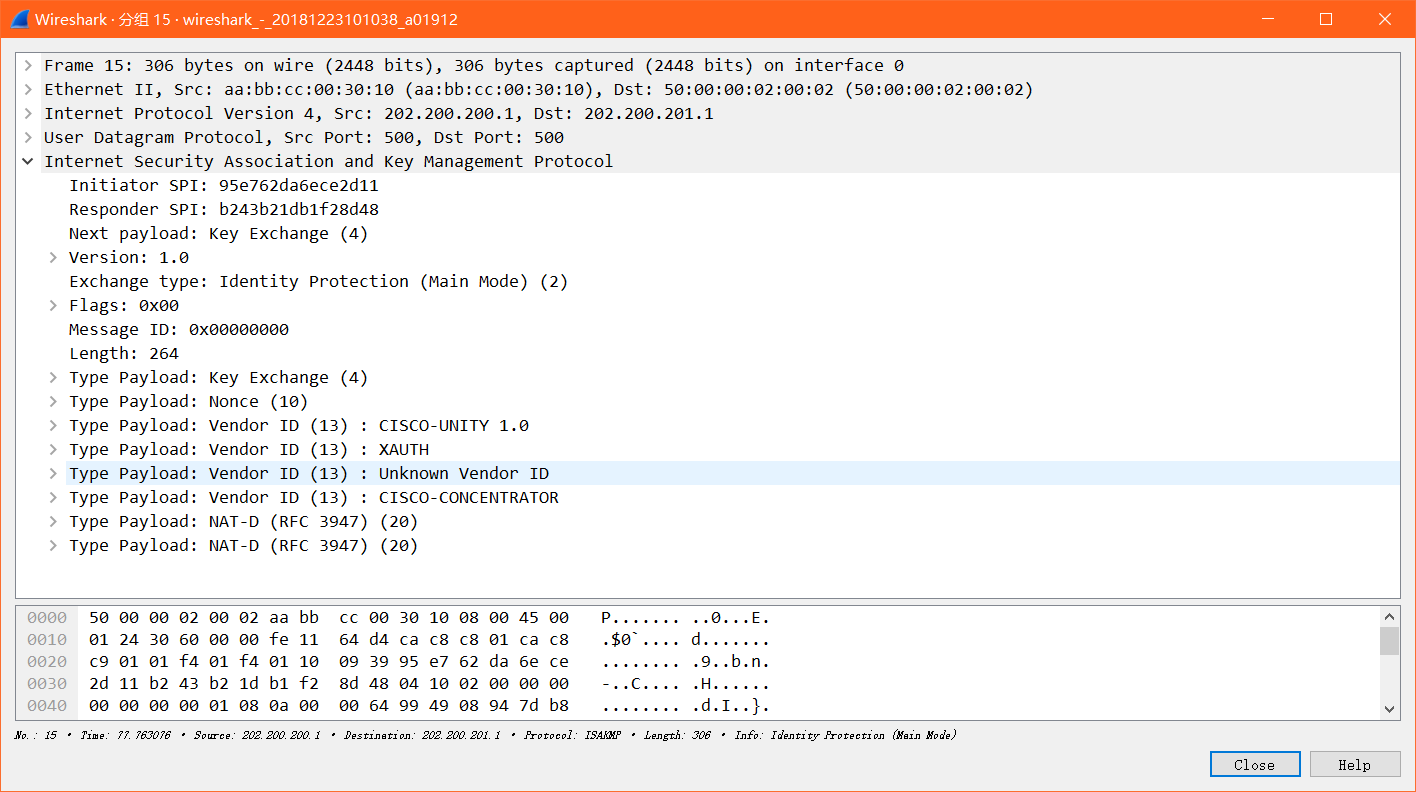Select the IPv4 Src 202.200.200.1 row text
Viewport: 1416px width, 792px height.
coord(379,114)
